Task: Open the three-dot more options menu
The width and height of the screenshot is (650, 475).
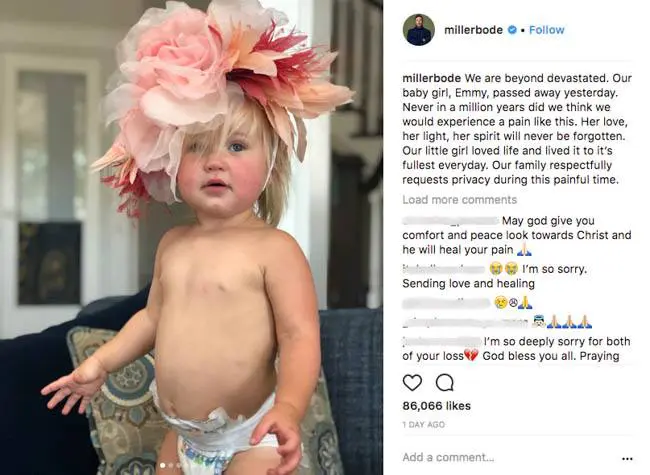Action: coord(627,458)
